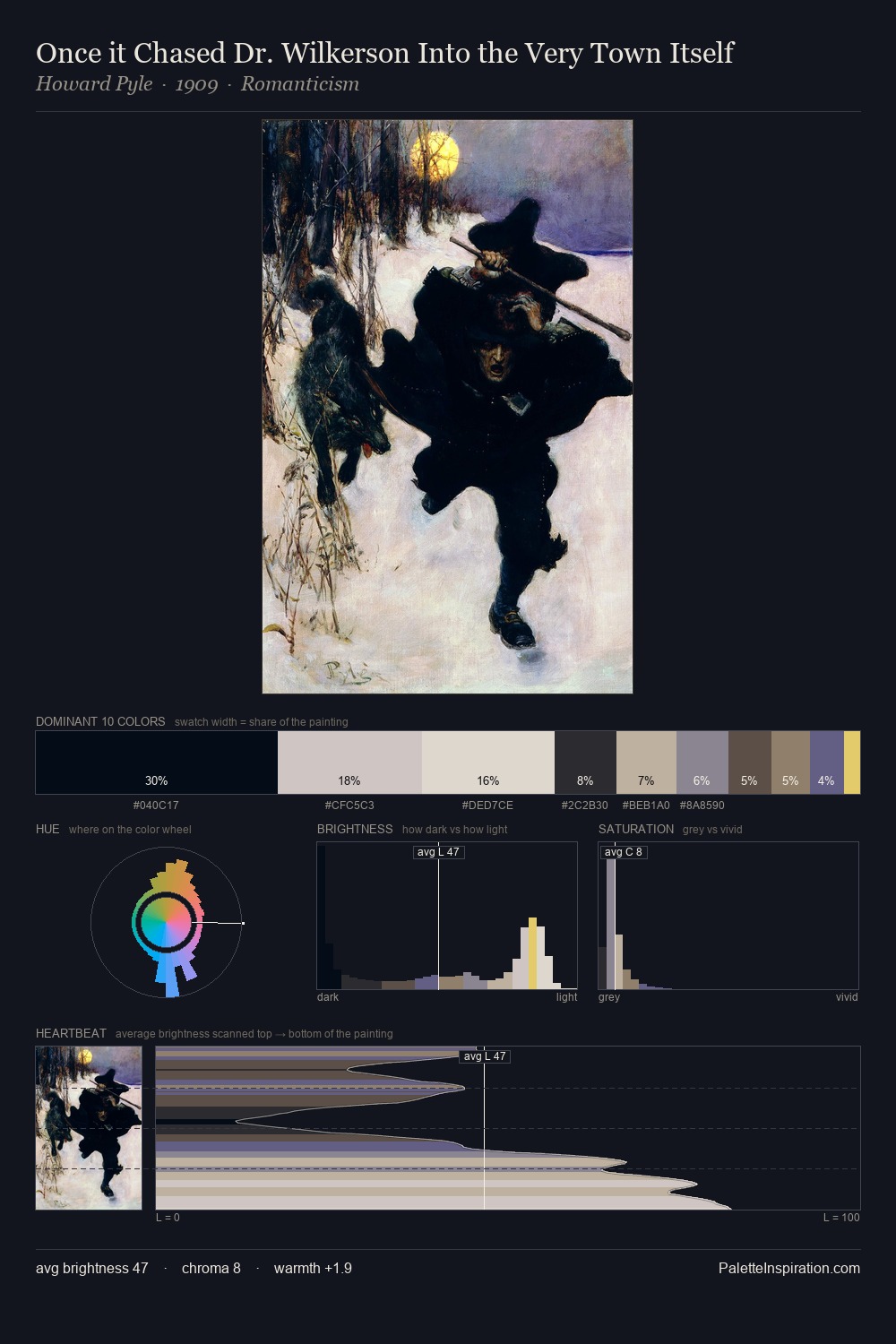Screen dimensions: 896x1344
Task: Open the PaletteInspiration.com link
Action: click(789, 1269)
